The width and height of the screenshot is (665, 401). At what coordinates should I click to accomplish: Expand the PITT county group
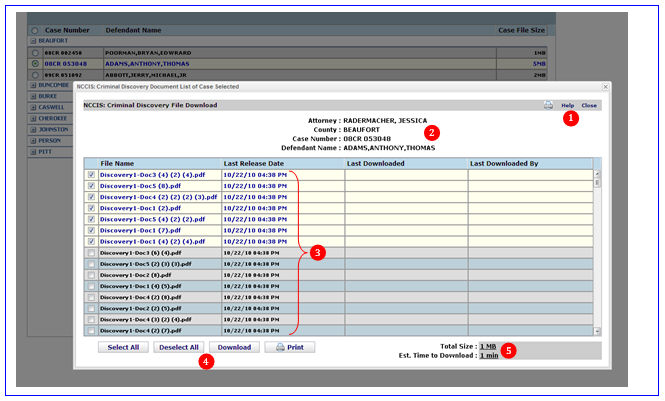tap(33, 152)
